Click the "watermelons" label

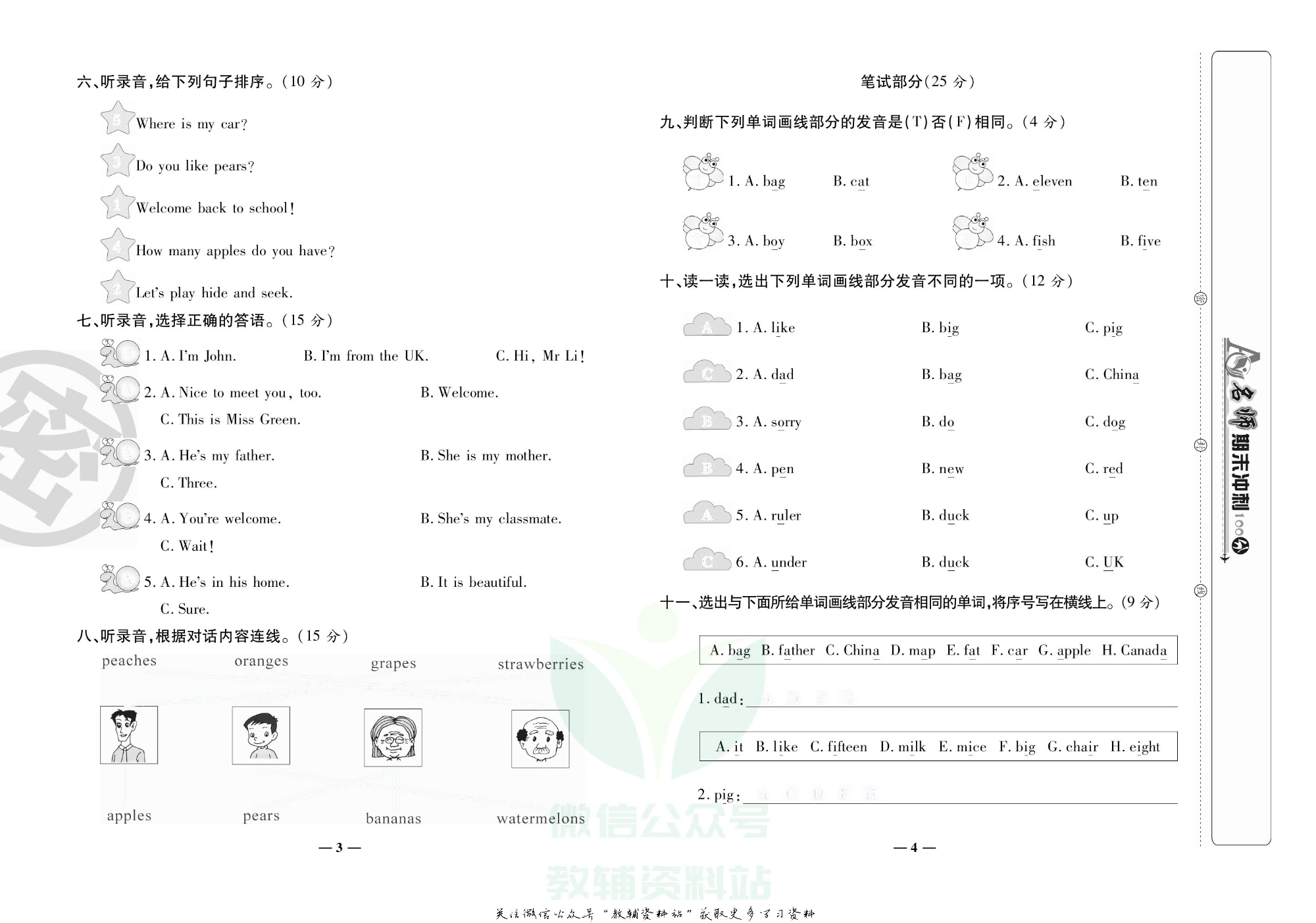pos(540,818)
